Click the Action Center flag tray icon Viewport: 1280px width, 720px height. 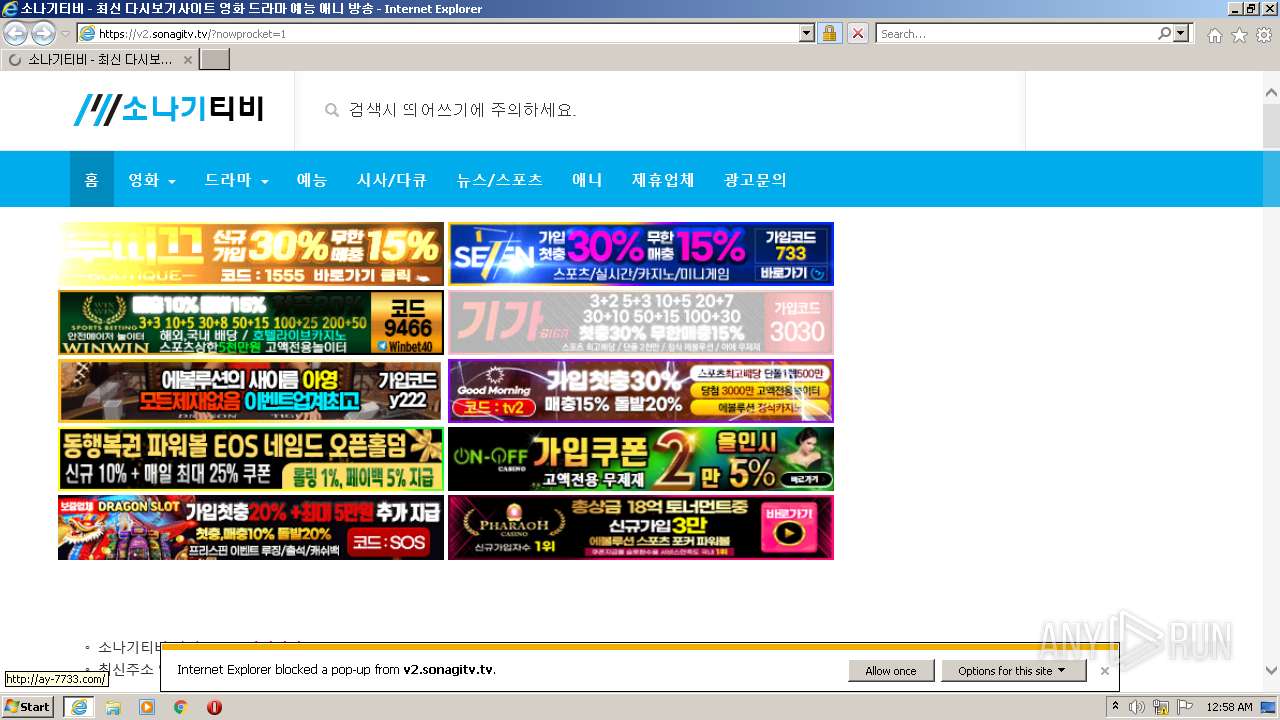1184,707
